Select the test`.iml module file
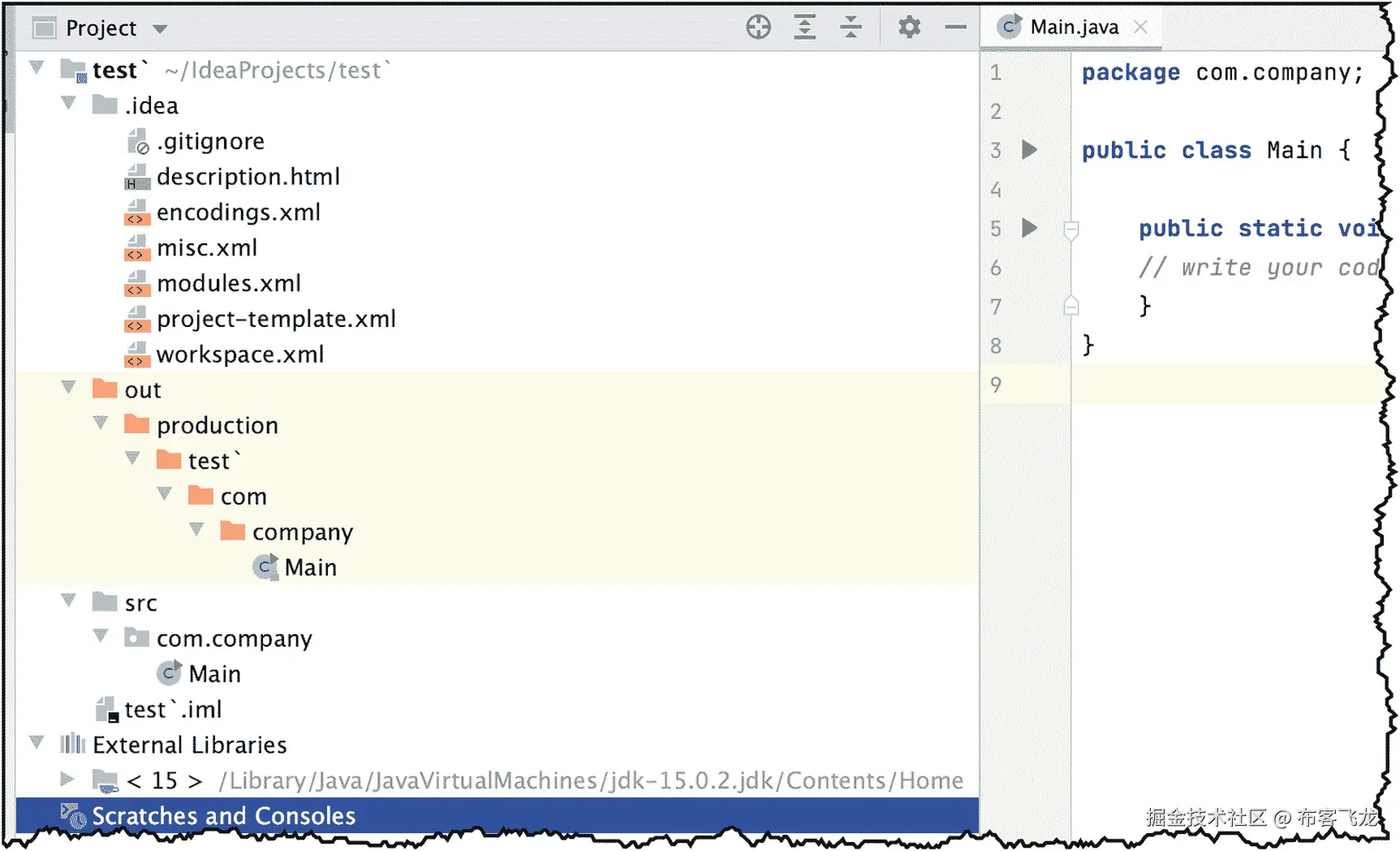This screenshot has height=851, width=1400. (173, 709)
